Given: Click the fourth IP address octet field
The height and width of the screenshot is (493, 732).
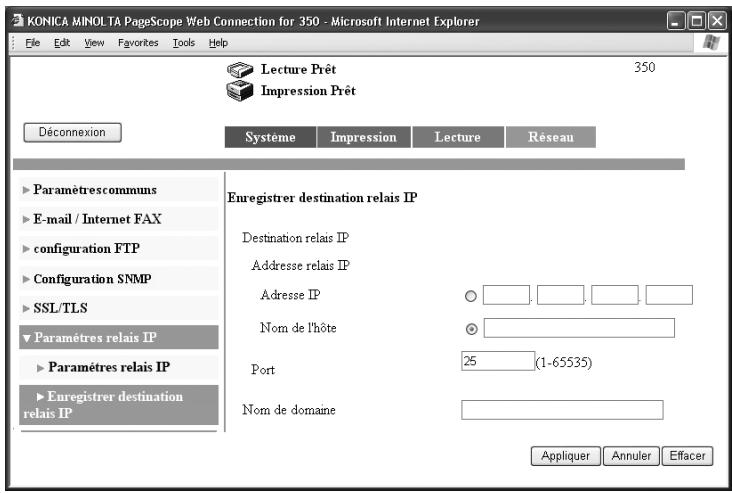Looking at the screenshot, I should point(669,295).
